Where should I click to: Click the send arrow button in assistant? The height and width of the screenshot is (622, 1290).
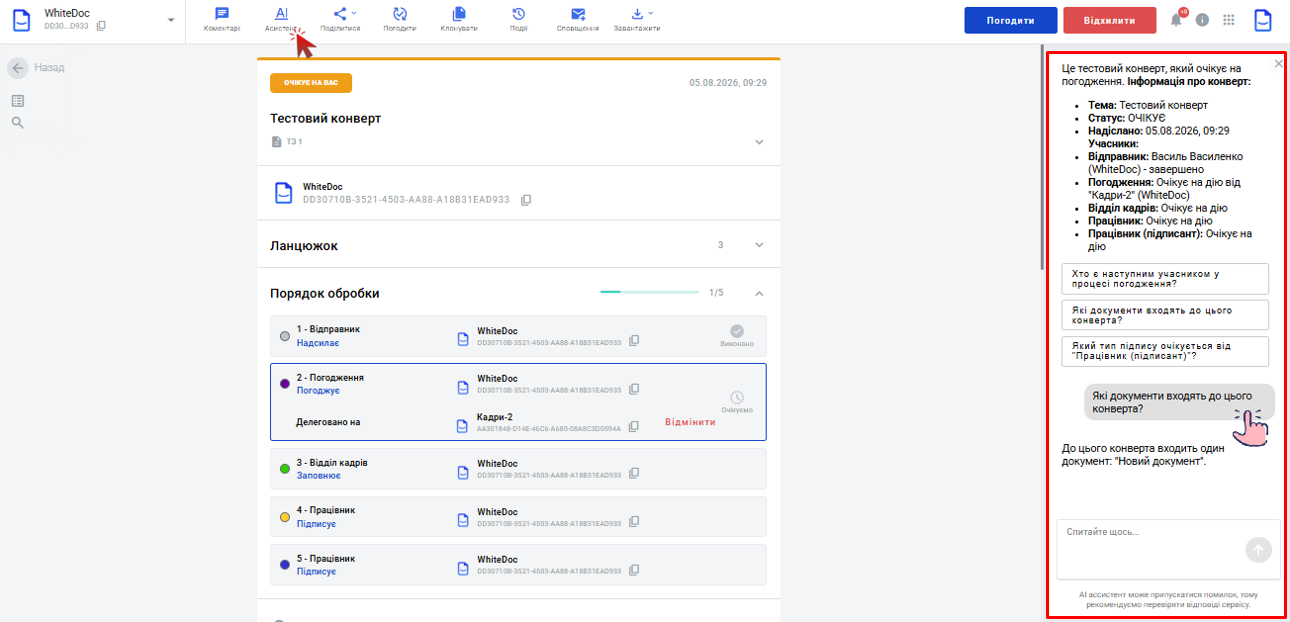1258,549
